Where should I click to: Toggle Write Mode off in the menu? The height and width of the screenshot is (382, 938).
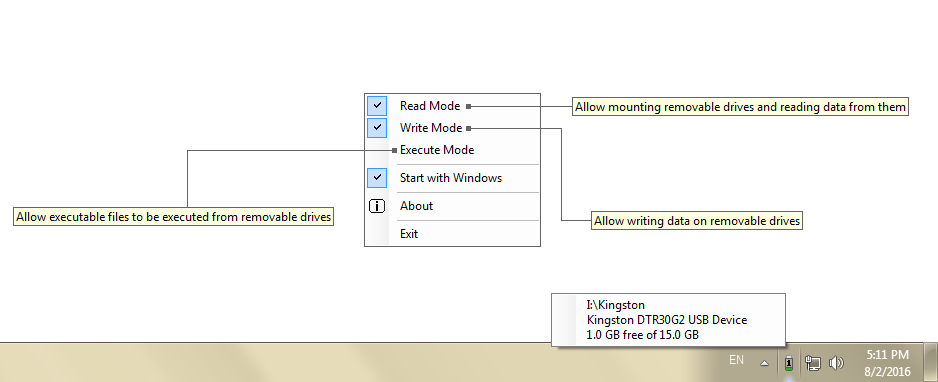click(453, 128)
